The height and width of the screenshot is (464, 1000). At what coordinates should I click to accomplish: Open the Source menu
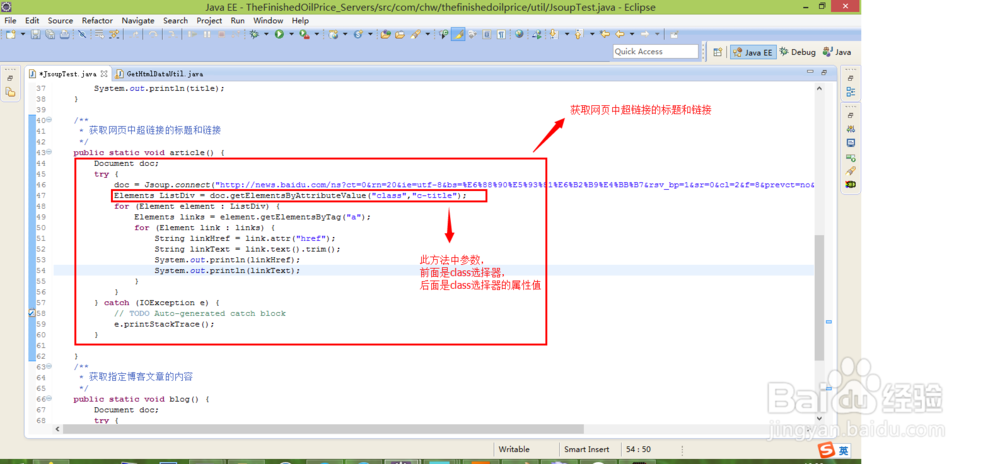click(61, 20)
